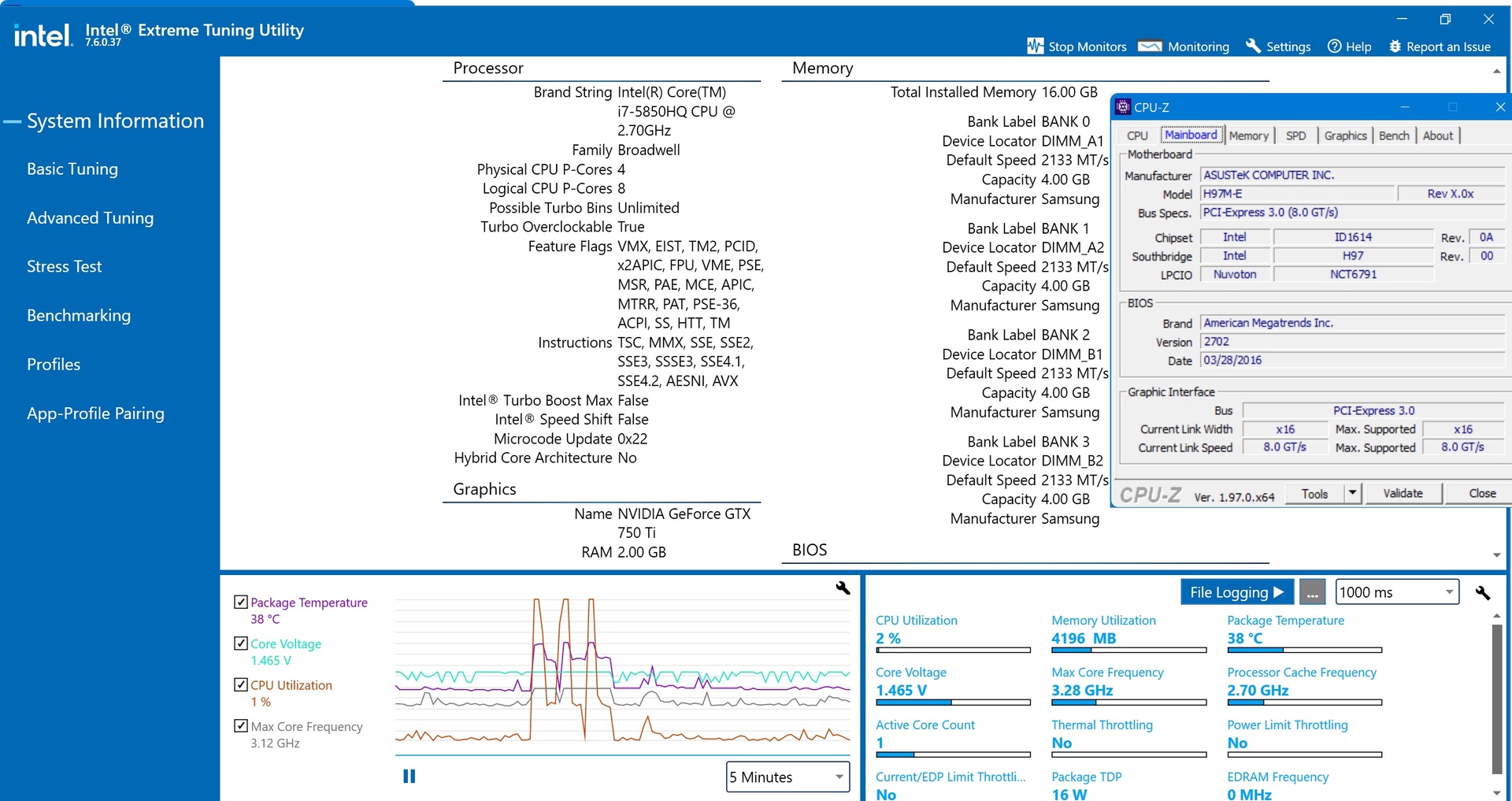
Task: Click Validate in CPU-Z
Action: [x=1403, y=494]
